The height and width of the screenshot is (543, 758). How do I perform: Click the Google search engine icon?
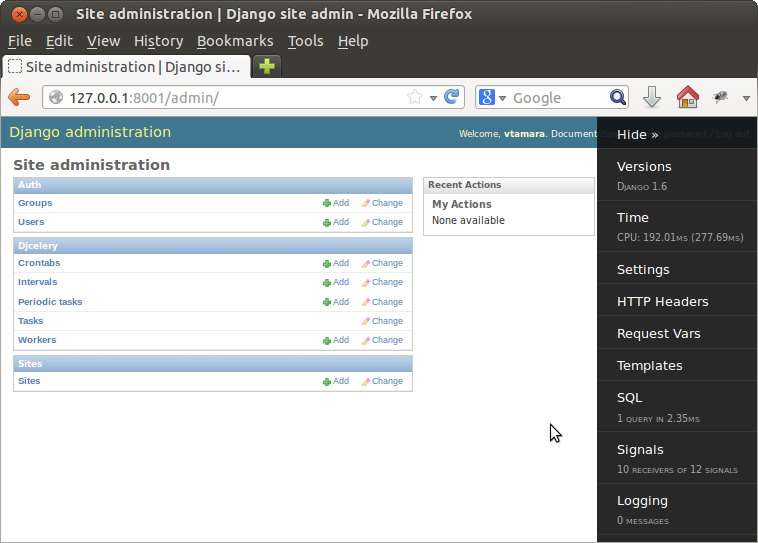pos(488,97)
